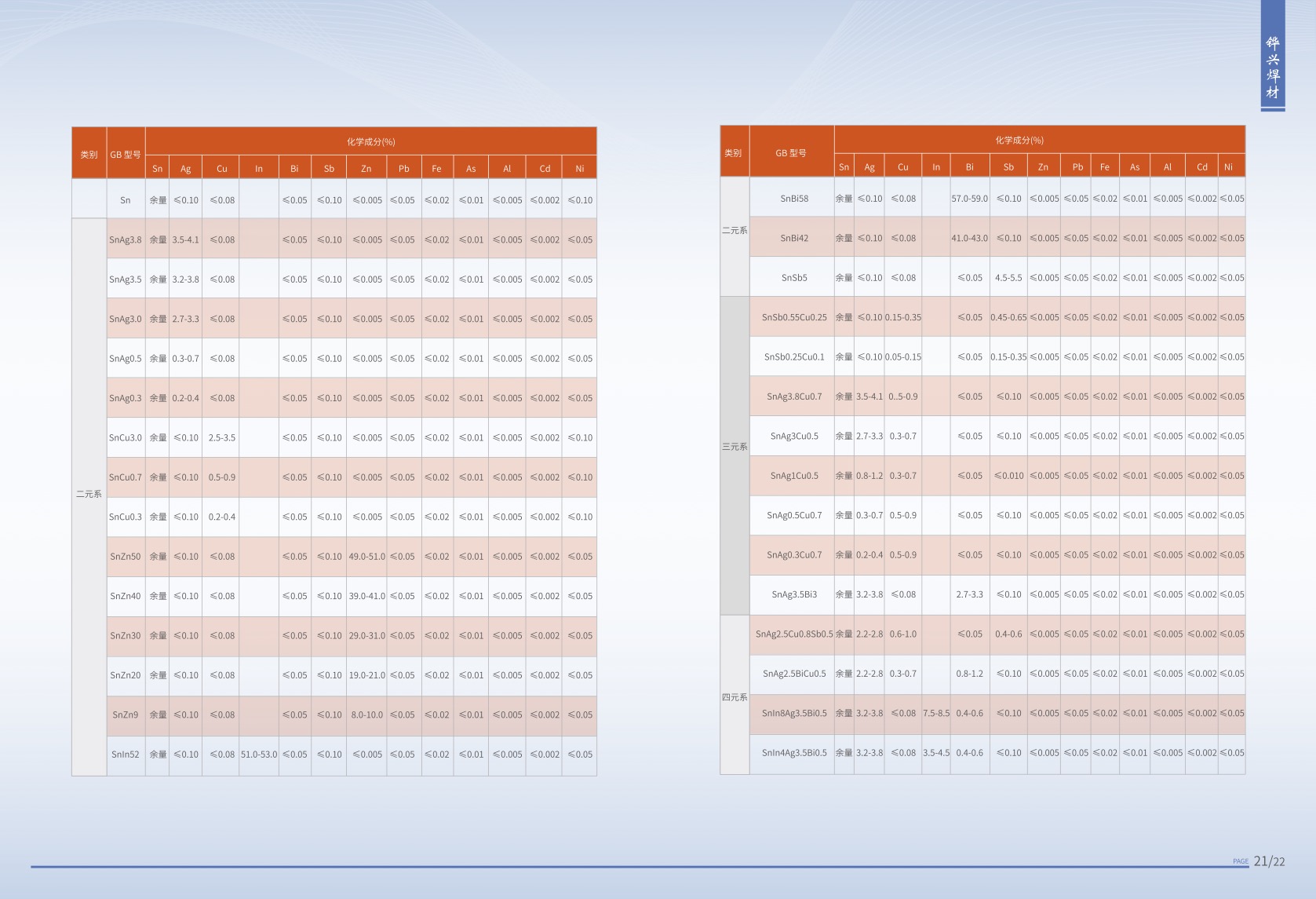Screen dimensions: 1316x899
Task: Click the 四元系 category cell
Action: pos(735,696)
